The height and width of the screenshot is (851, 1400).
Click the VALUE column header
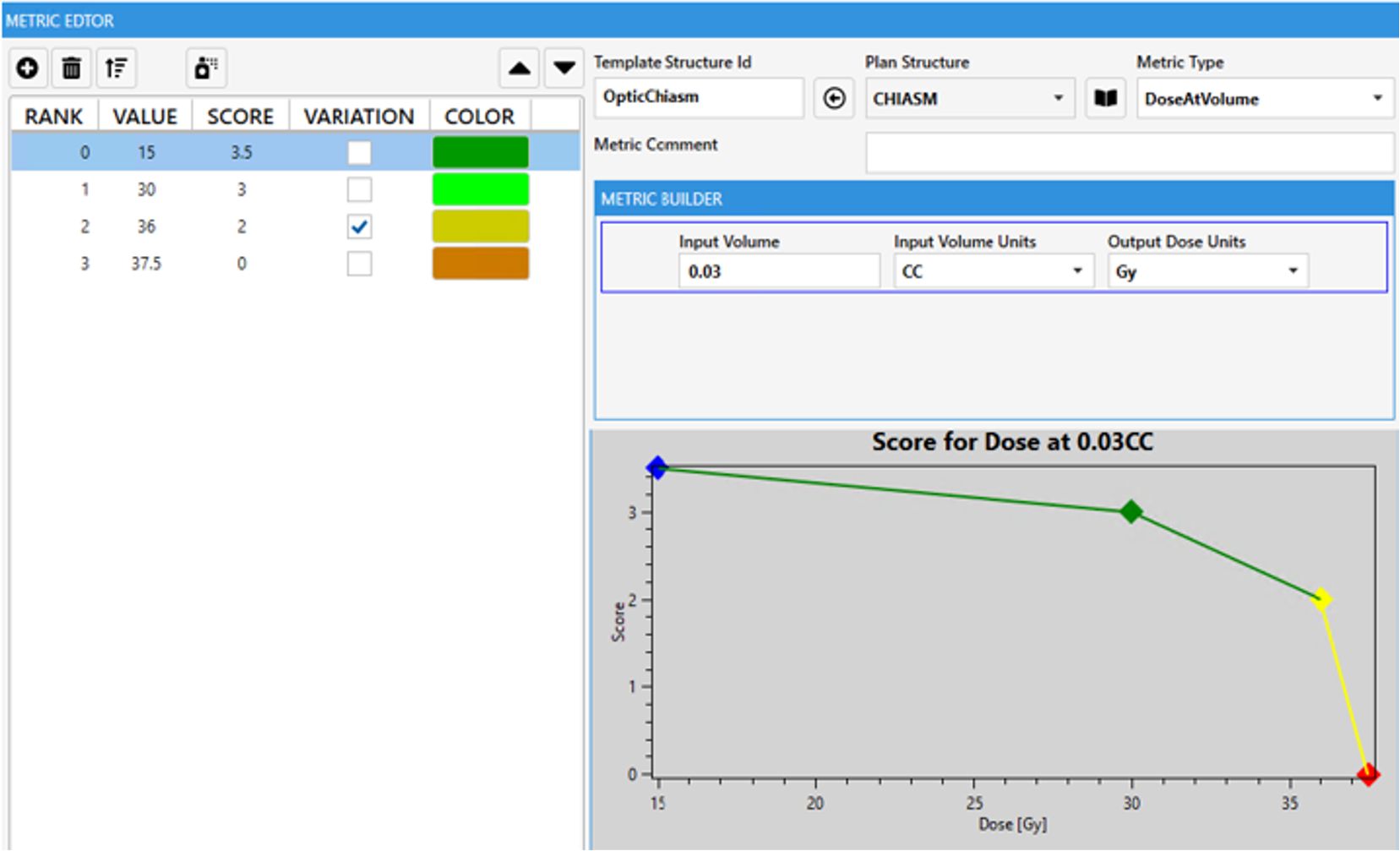coord(145,117)
